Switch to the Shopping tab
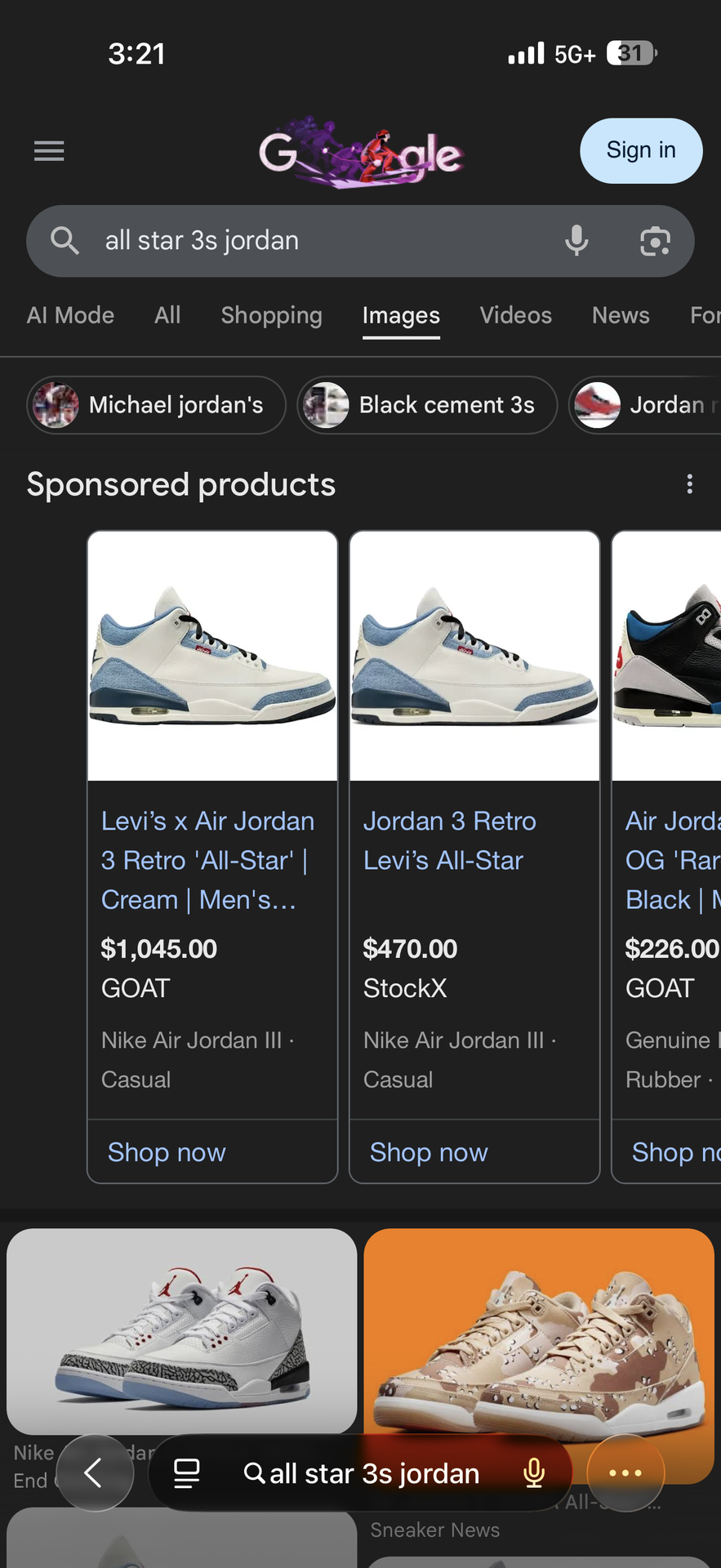 pyautogui.click(x=271, y=315)
